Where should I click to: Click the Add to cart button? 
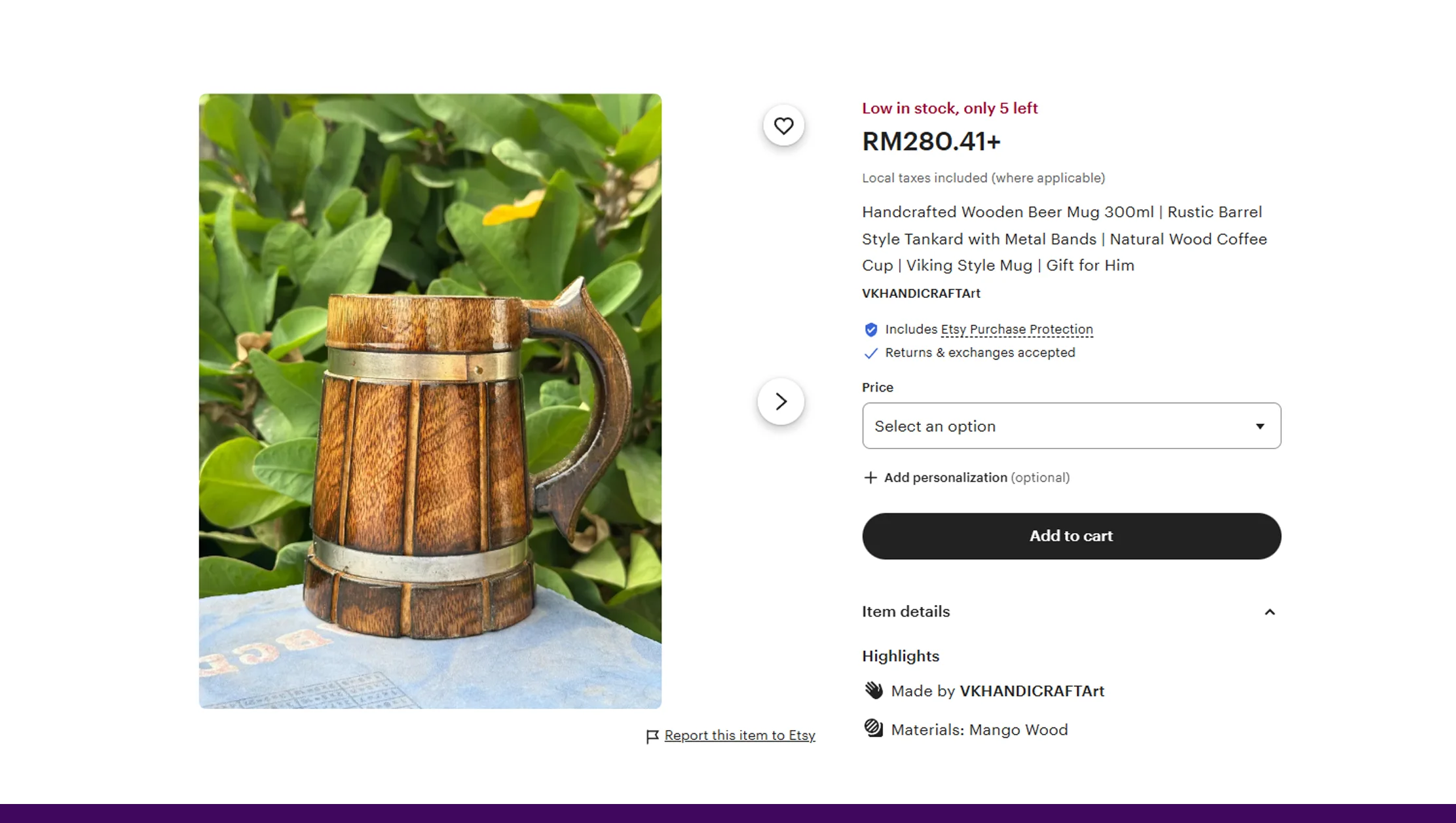[1071, 536]
